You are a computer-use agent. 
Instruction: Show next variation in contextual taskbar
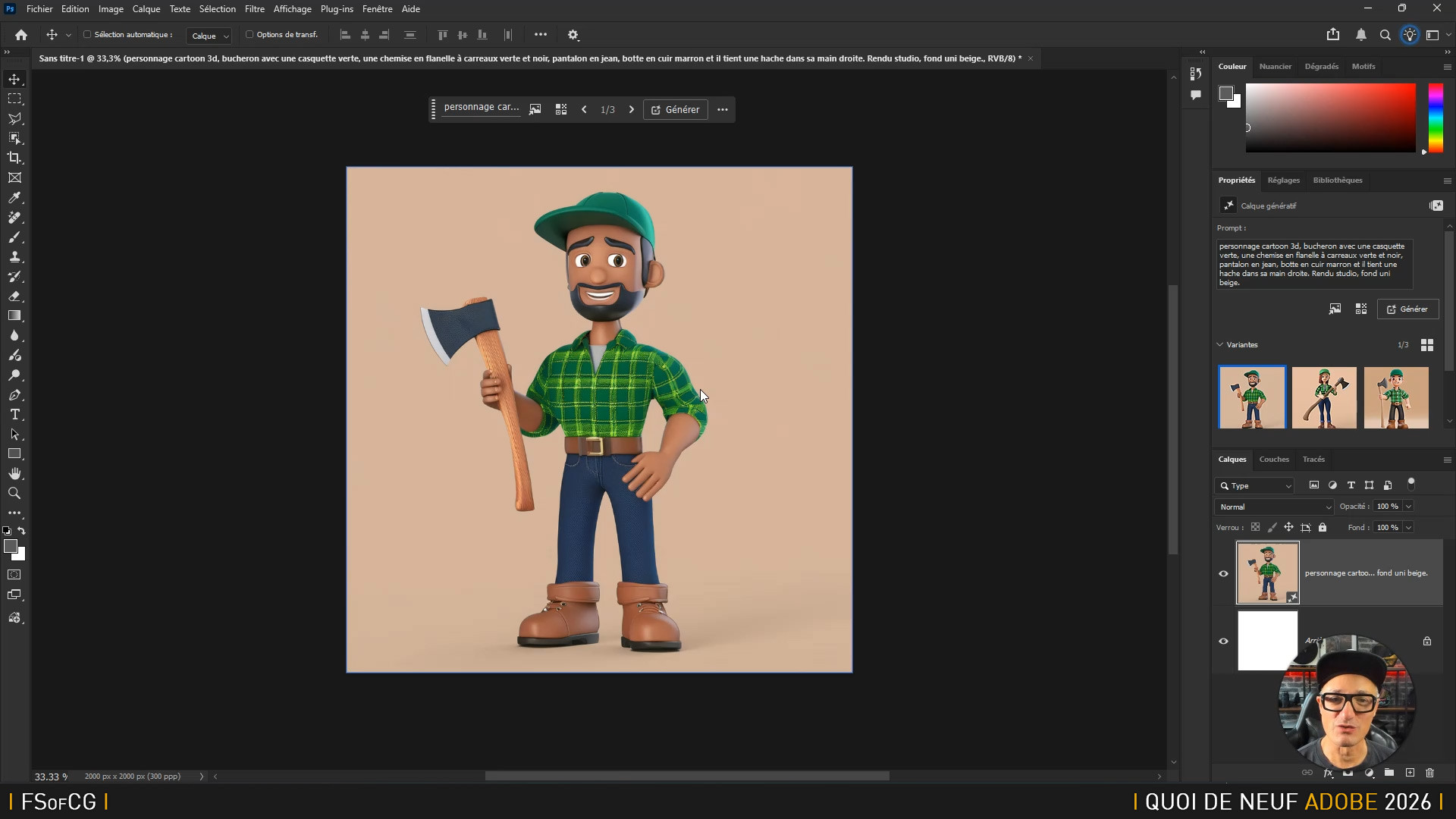pyautogui.click(x=631, y=109)
